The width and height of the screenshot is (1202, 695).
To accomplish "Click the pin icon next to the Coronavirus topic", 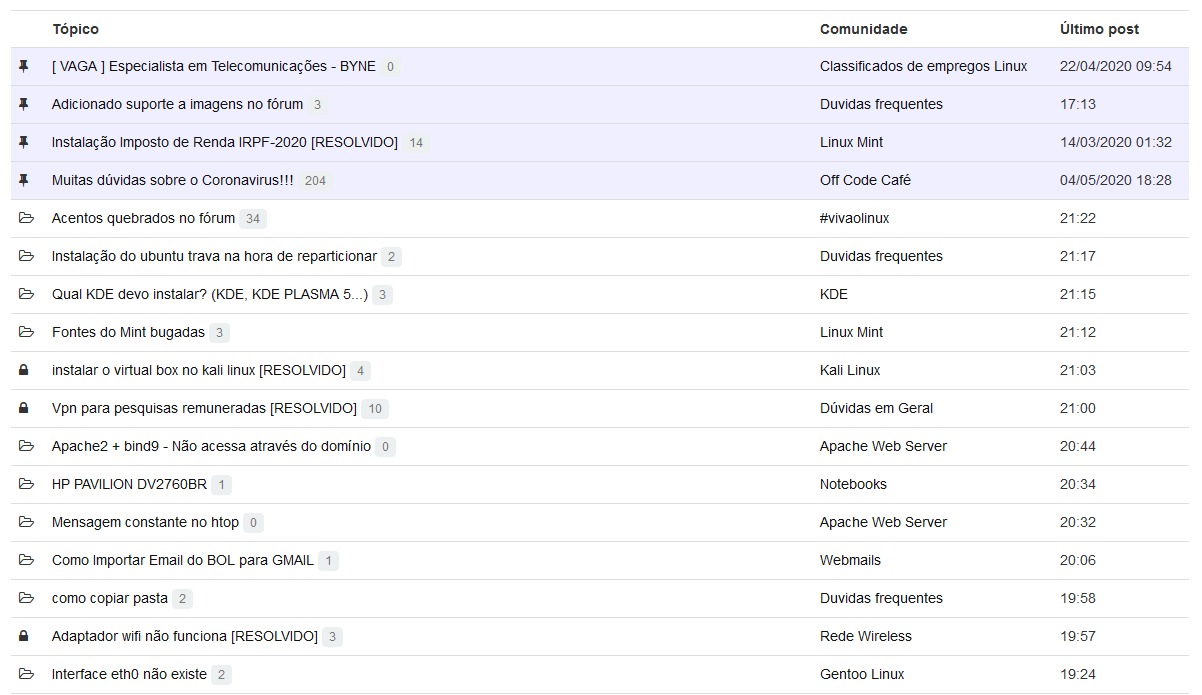I will pos(24,181).
